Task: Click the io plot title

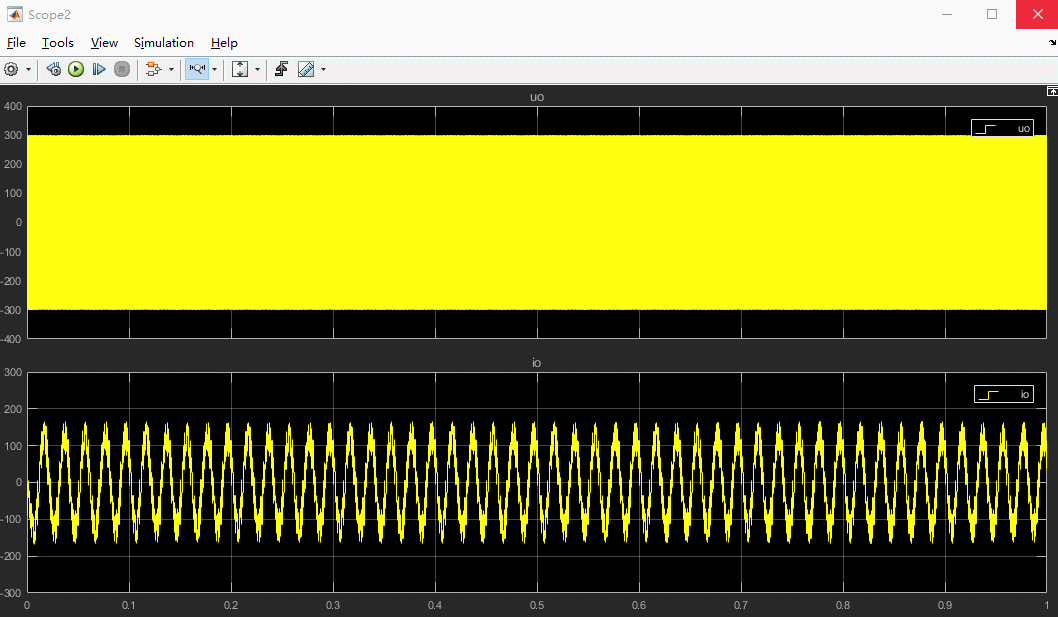Action: tap(536, 363)
